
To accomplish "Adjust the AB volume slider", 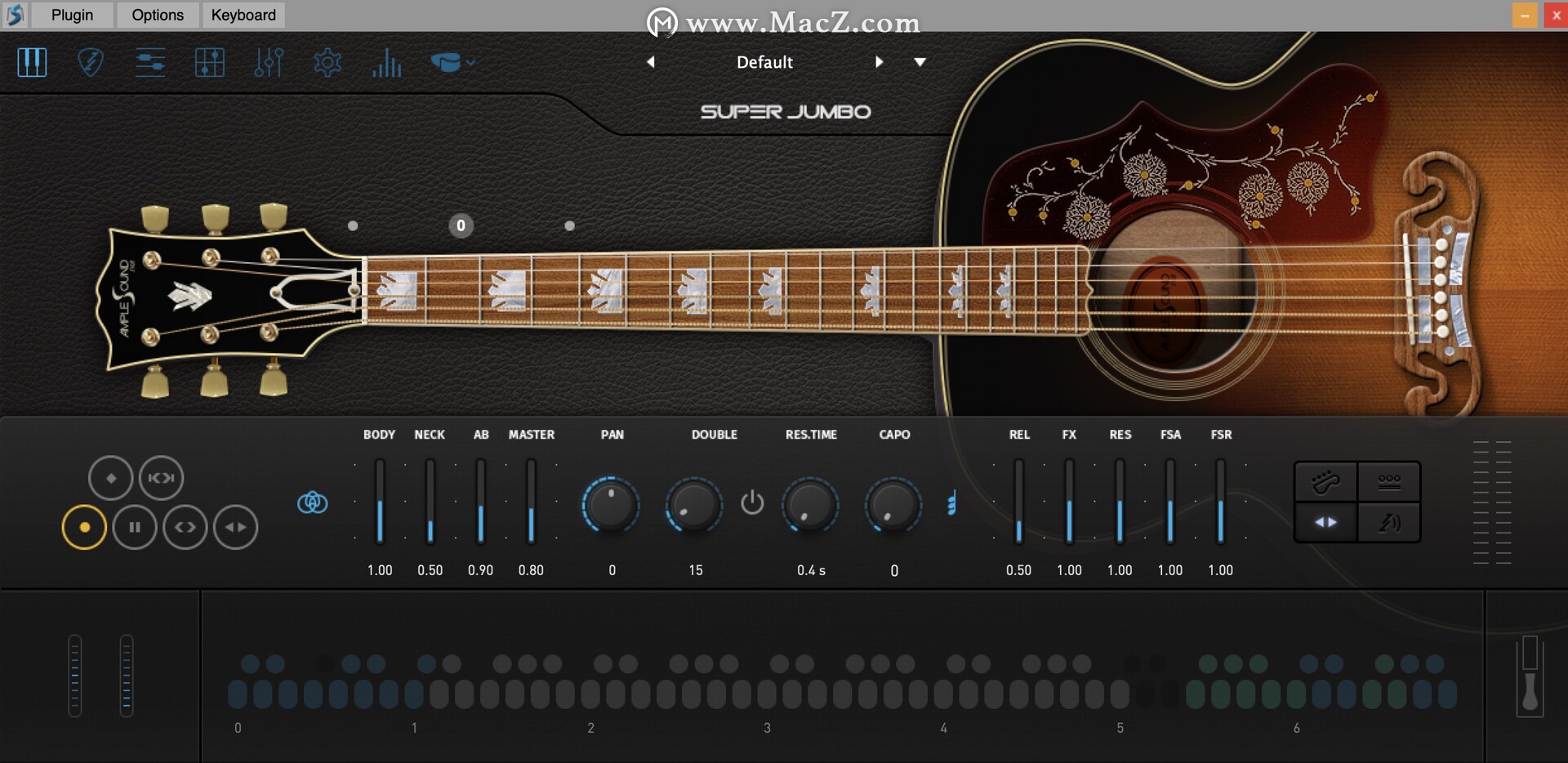I will [x=481, y=502].
